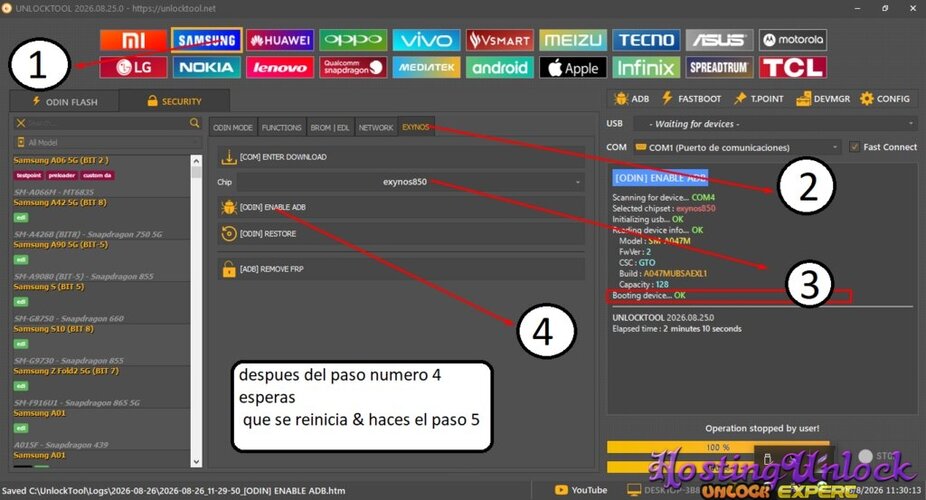
Task: Click the preloader tag under Samsung A06
Action: pos(61,175)
